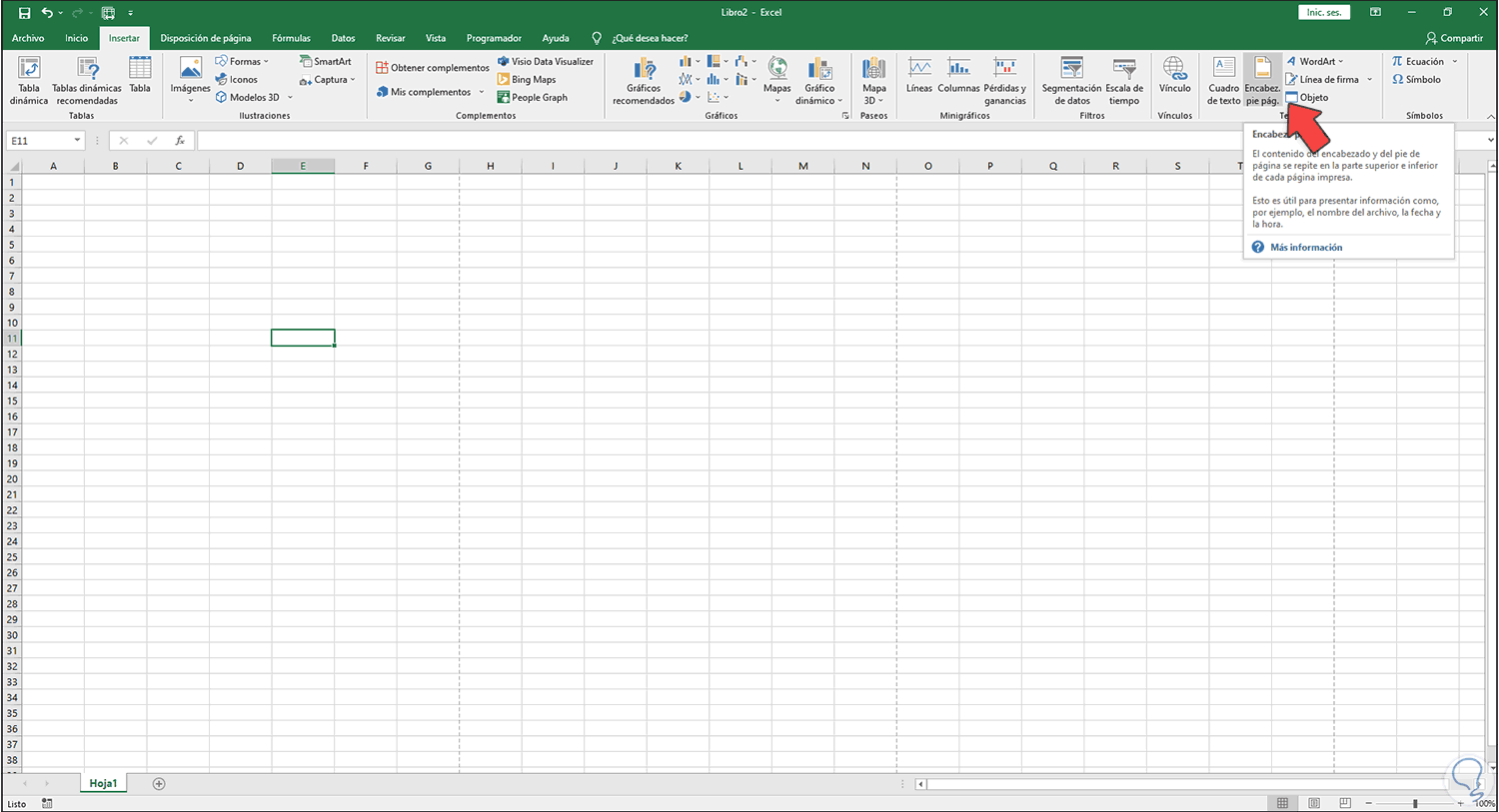The width and height of the screenshot is (1499, 812).
Task: Open the Customize Quick Access Toolbar dropdown
Action: pyautogui.click(x=131, y=13)
